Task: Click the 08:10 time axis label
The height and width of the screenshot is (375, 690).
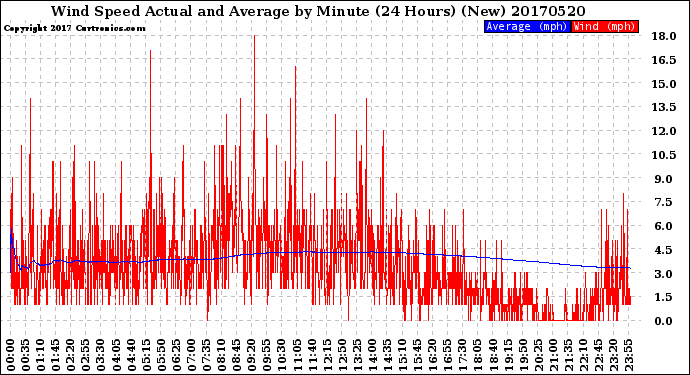Action: tap(222, 355)
